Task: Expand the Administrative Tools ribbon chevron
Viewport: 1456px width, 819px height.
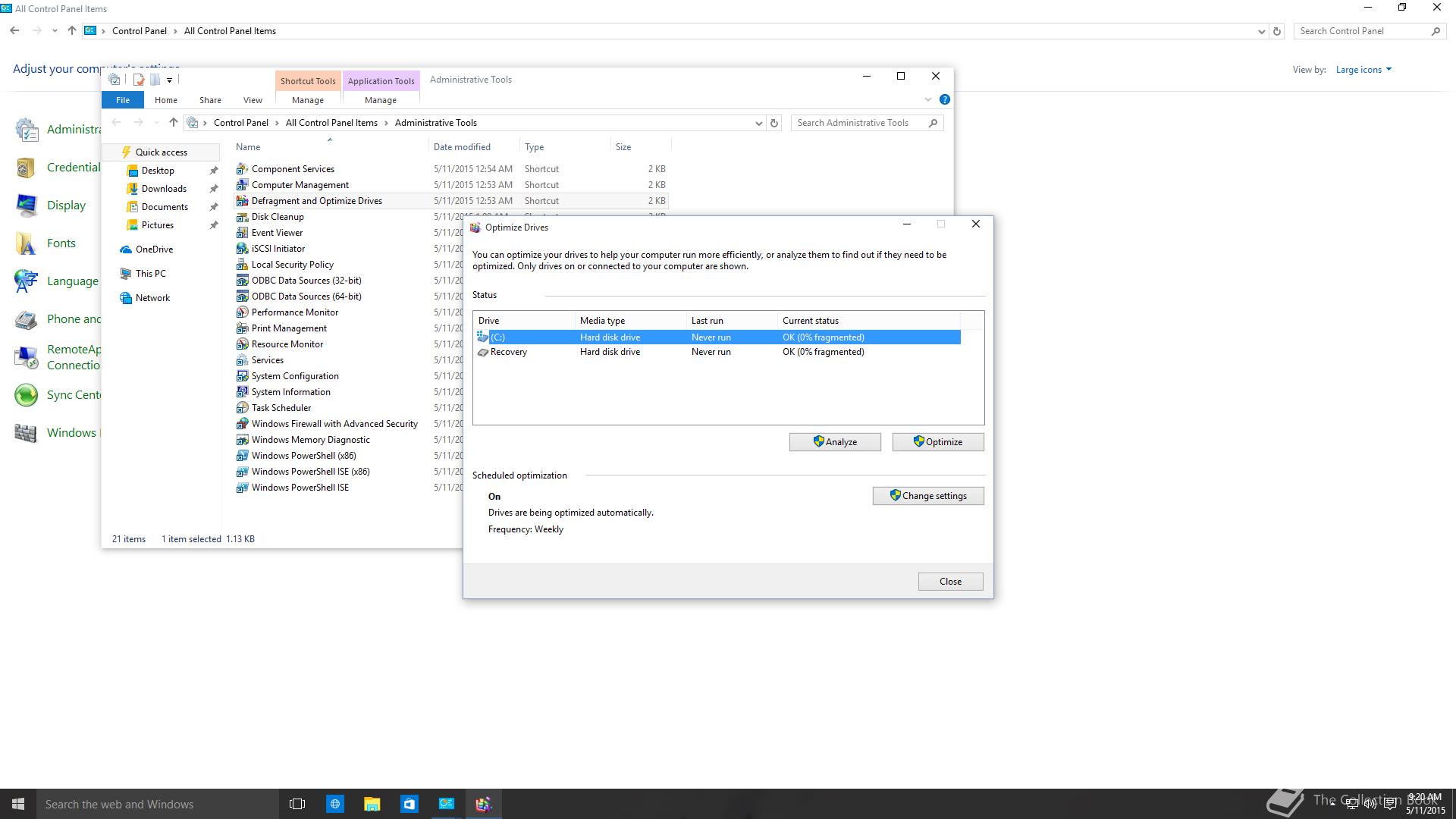Action: click(x=927, y=99)
